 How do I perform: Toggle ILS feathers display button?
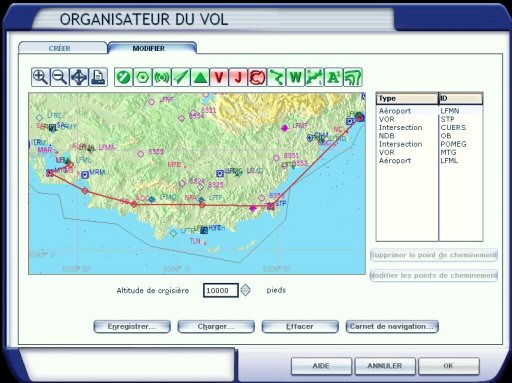(181, 77)
